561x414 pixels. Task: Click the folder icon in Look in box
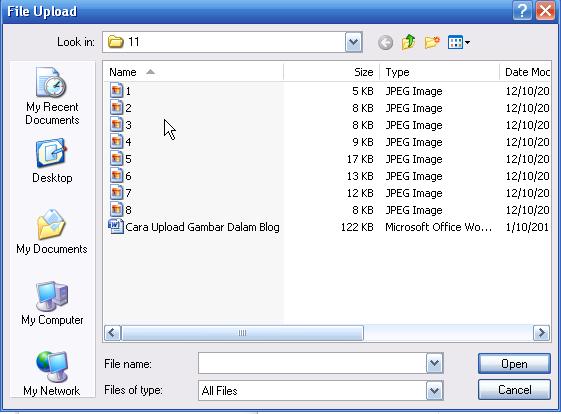(116, 42)
